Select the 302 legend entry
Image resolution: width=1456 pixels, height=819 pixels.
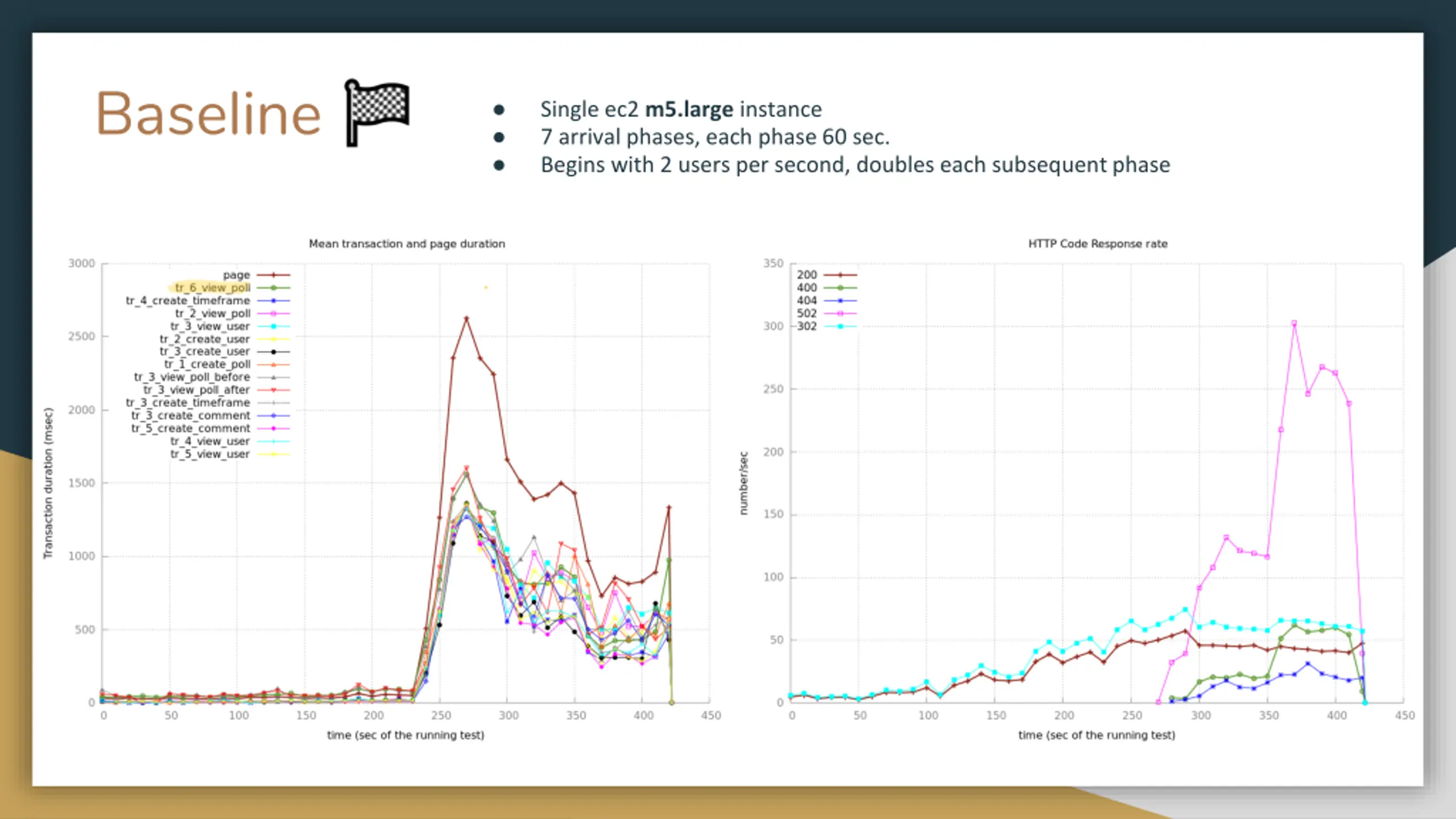(x=826, y=326)
